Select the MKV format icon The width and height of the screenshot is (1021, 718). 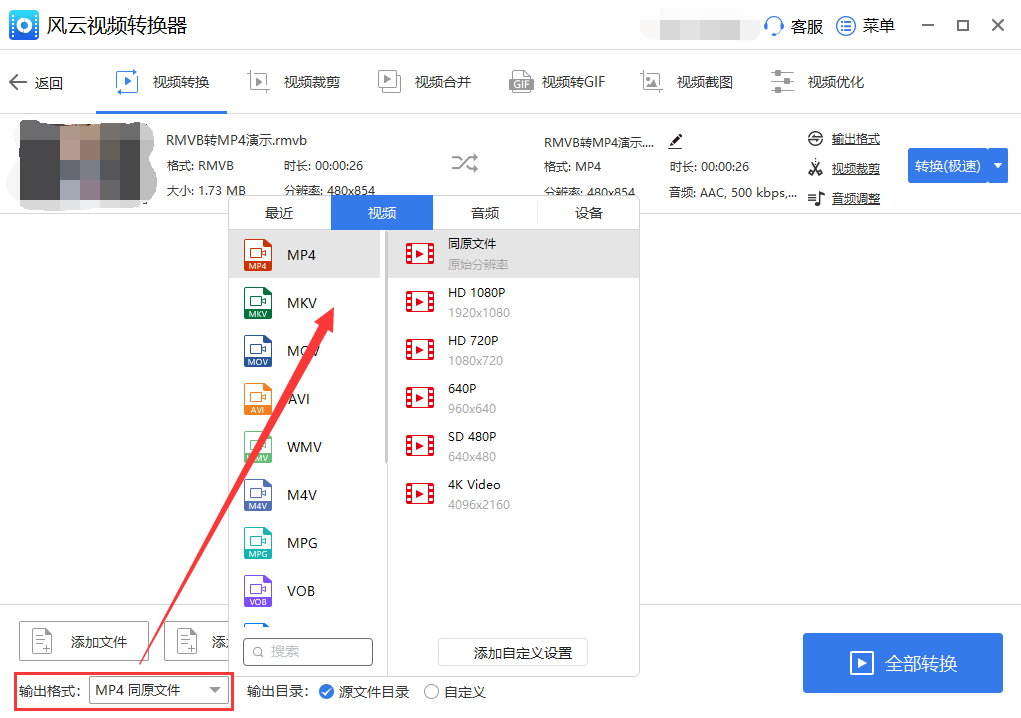(x=258, y=303)
